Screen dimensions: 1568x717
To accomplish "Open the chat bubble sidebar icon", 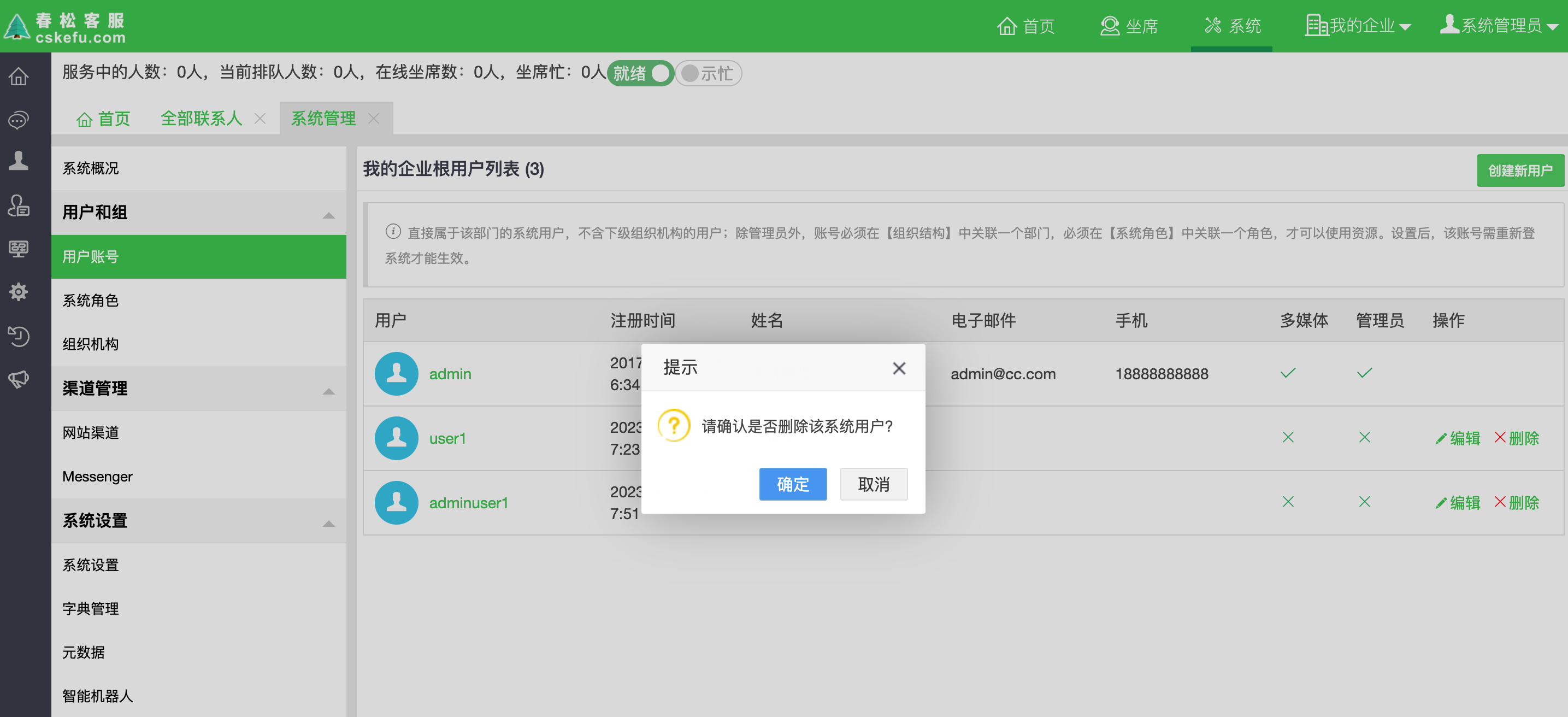I will (x=18, y=120).
